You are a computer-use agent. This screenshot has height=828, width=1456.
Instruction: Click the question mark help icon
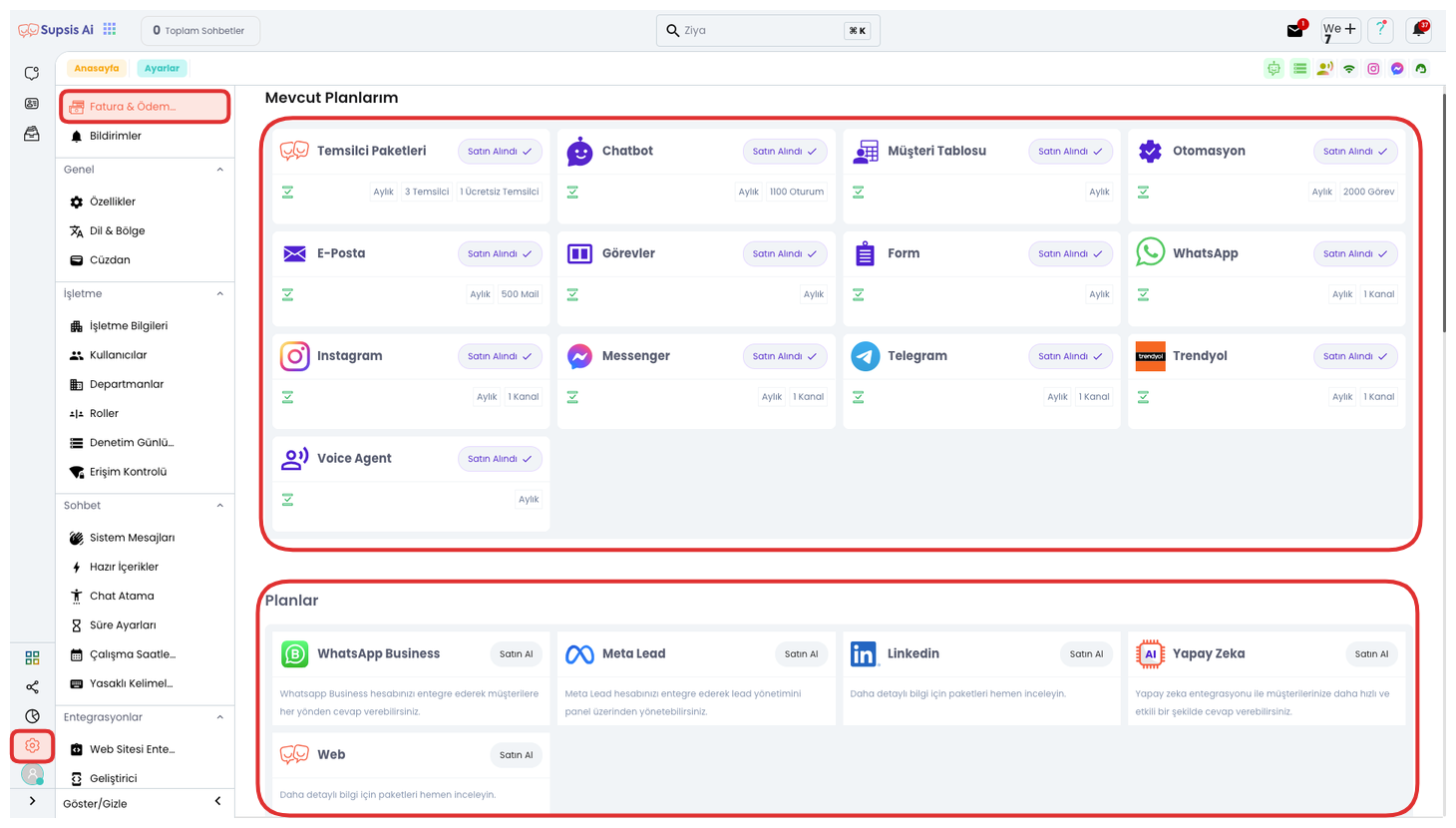(1380, 30)
